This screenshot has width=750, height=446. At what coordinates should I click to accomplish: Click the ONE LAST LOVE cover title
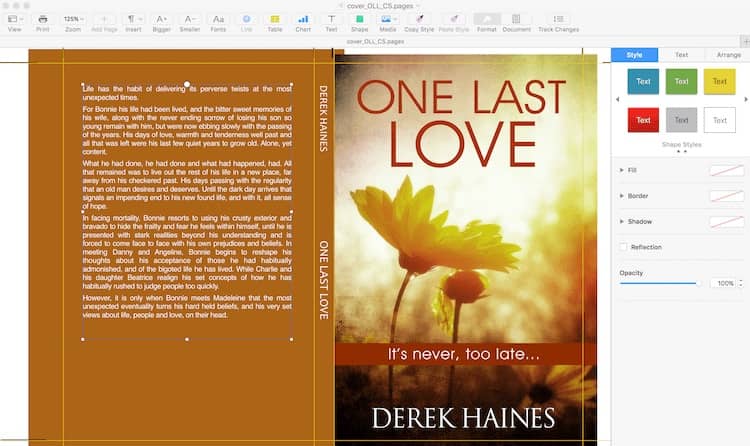462,123
